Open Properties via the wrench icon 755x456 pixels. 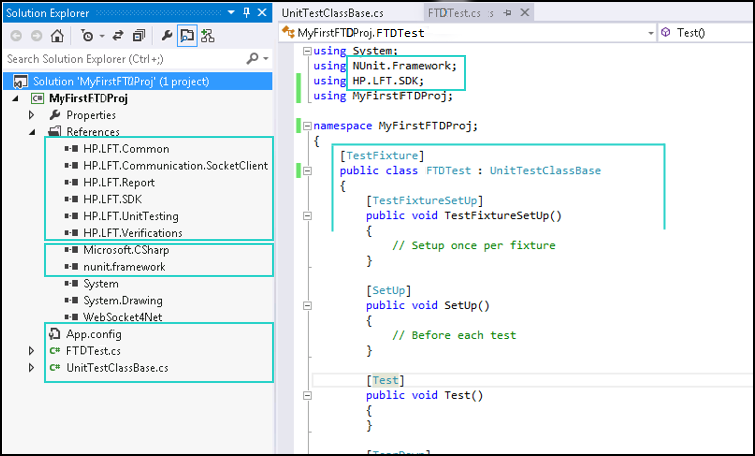[x=166, y=36]
